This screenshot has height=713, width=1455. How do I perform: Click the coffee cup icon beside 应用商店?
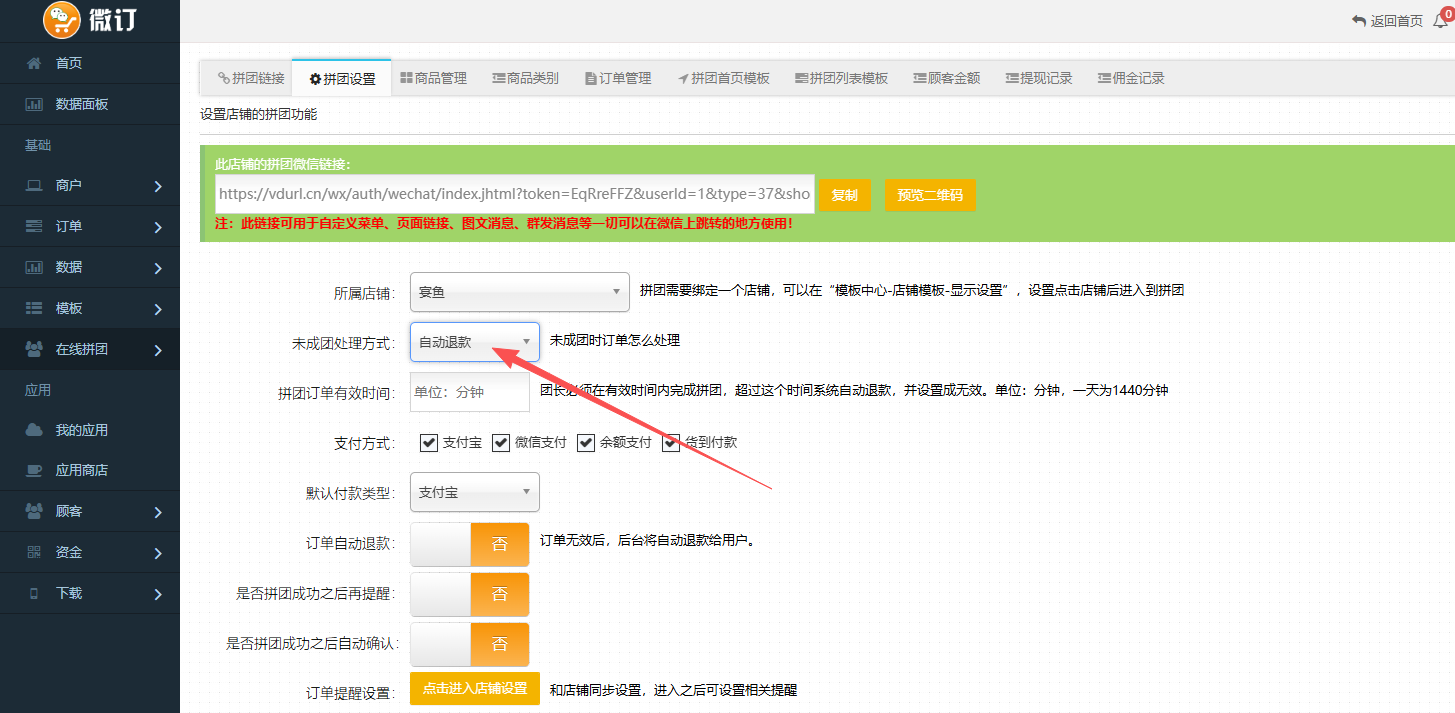pos(34,470)
